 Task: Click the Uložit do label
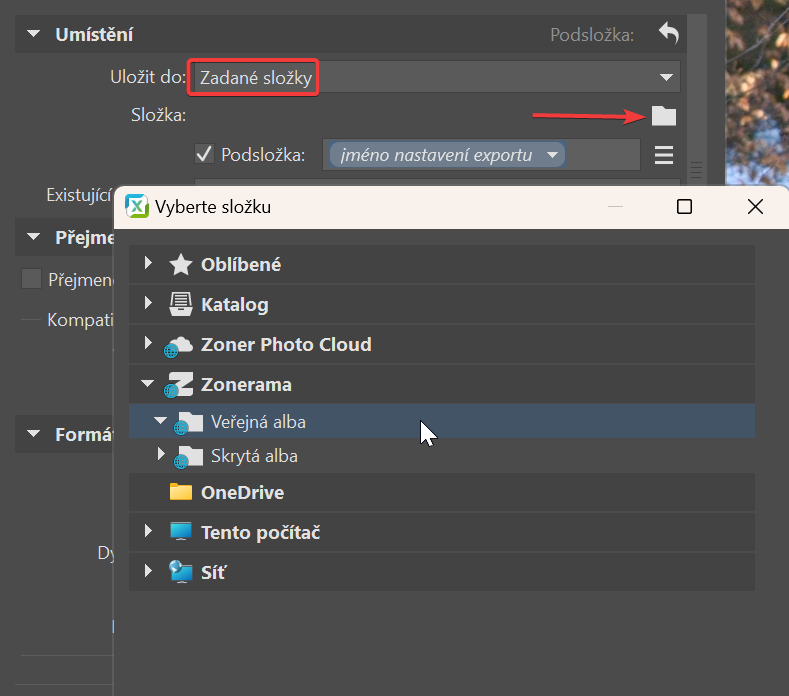pos(148,77)
